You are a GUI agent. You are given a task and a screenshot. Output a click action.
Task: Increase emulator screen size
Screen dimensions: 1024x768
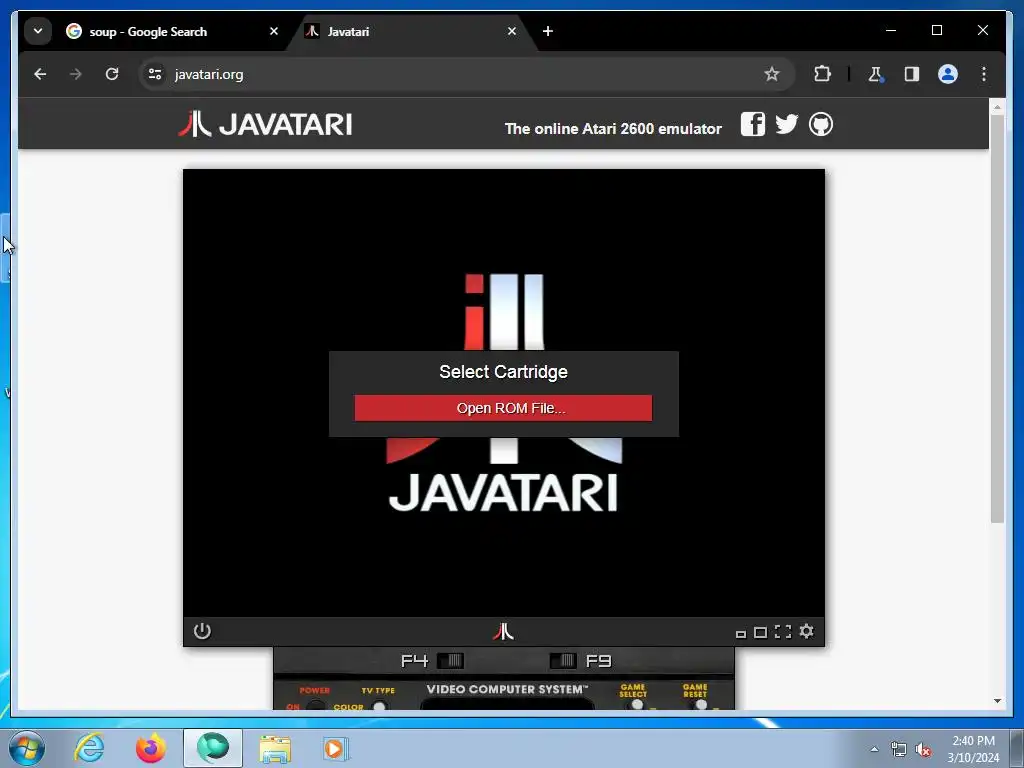click(x=760, y=632)
